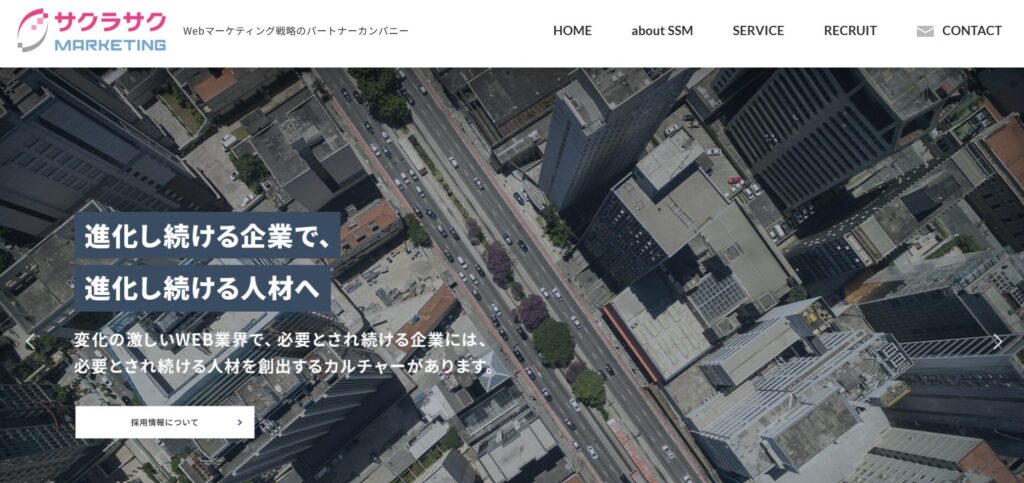Click the heading 進化し続ける企業で、
The height and width of the screenshot is (483, 1024).
(x=207, y=237)
